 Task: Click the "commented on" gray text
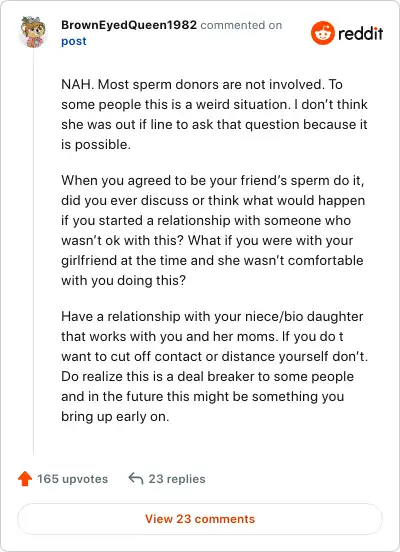click(x=241, y=25)
